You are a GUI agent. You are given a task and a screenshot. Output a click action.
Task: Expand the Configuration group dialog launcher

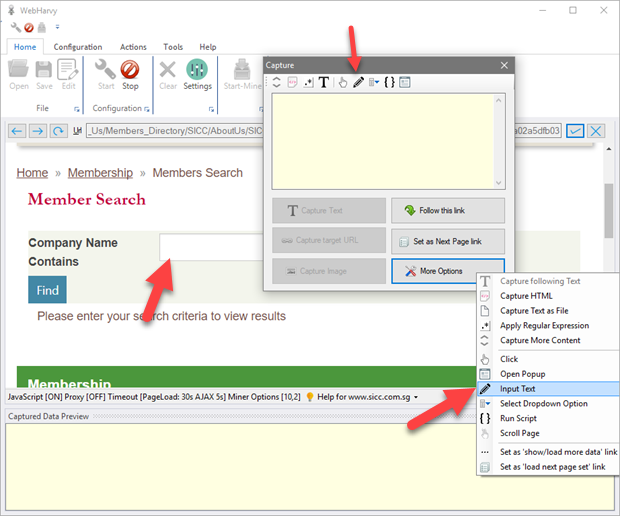coord(145,109)
